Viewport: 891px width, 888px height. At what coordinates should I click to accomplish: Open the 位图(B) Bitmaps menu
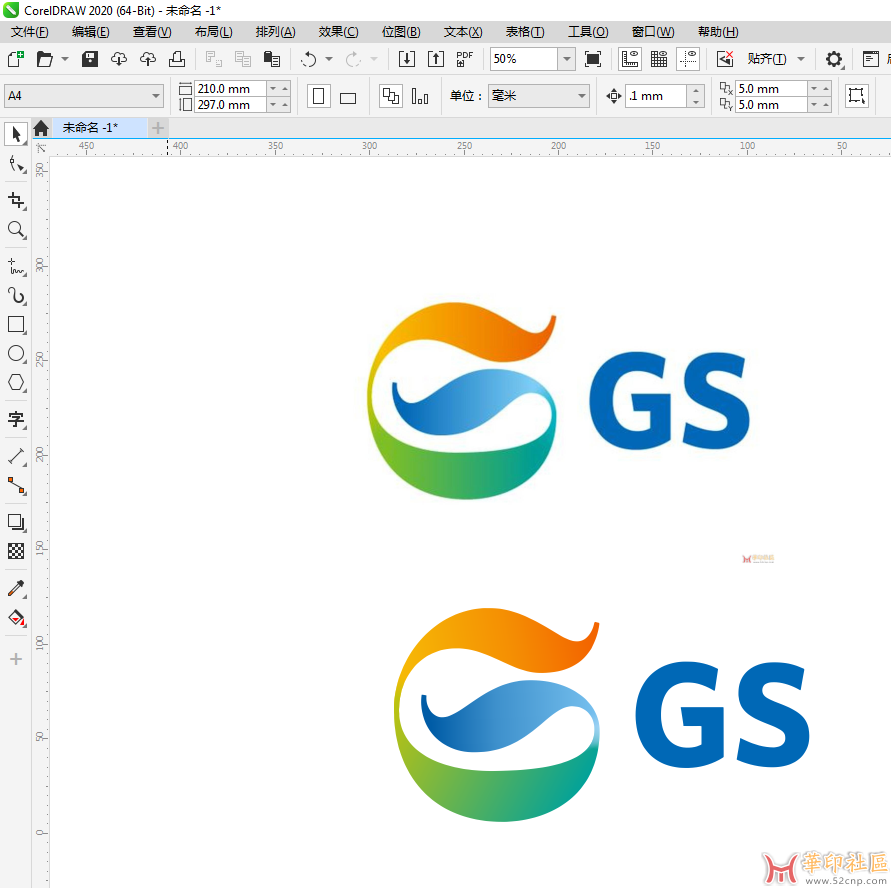point(401,32)
